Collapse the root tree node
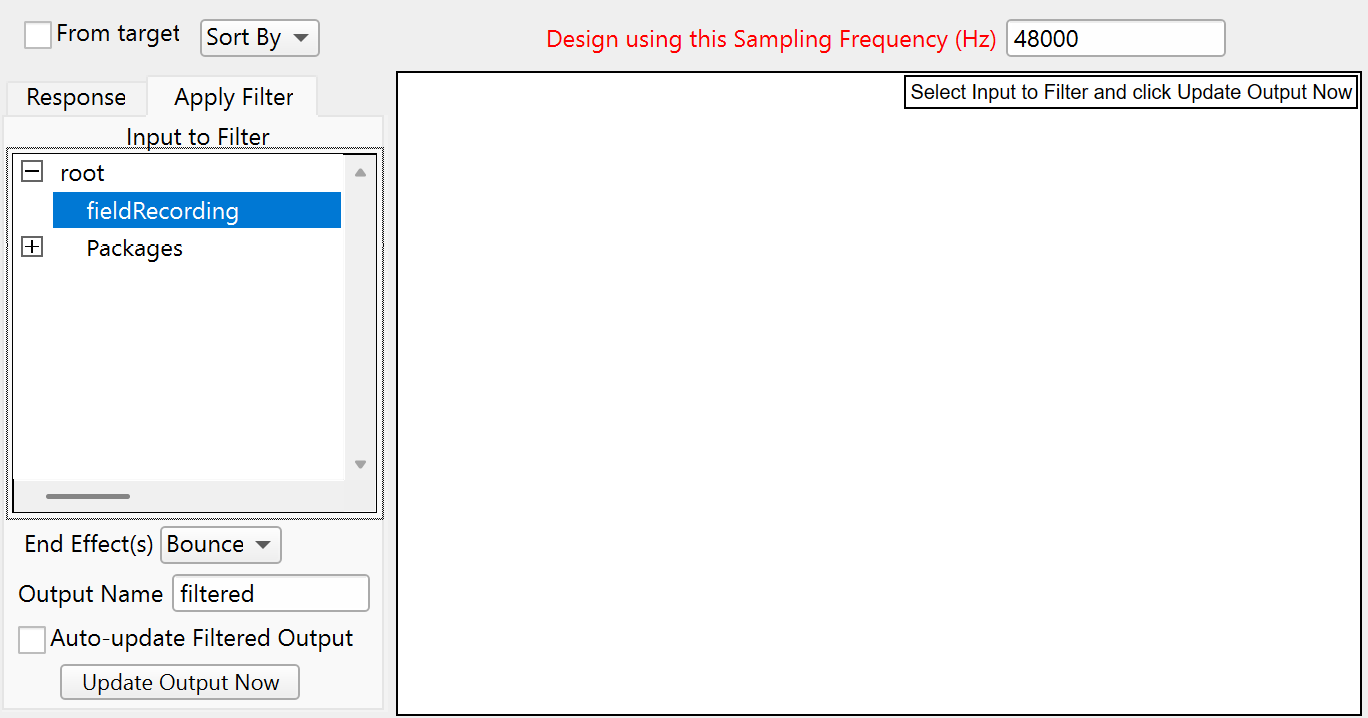 [x=32, y=172]
